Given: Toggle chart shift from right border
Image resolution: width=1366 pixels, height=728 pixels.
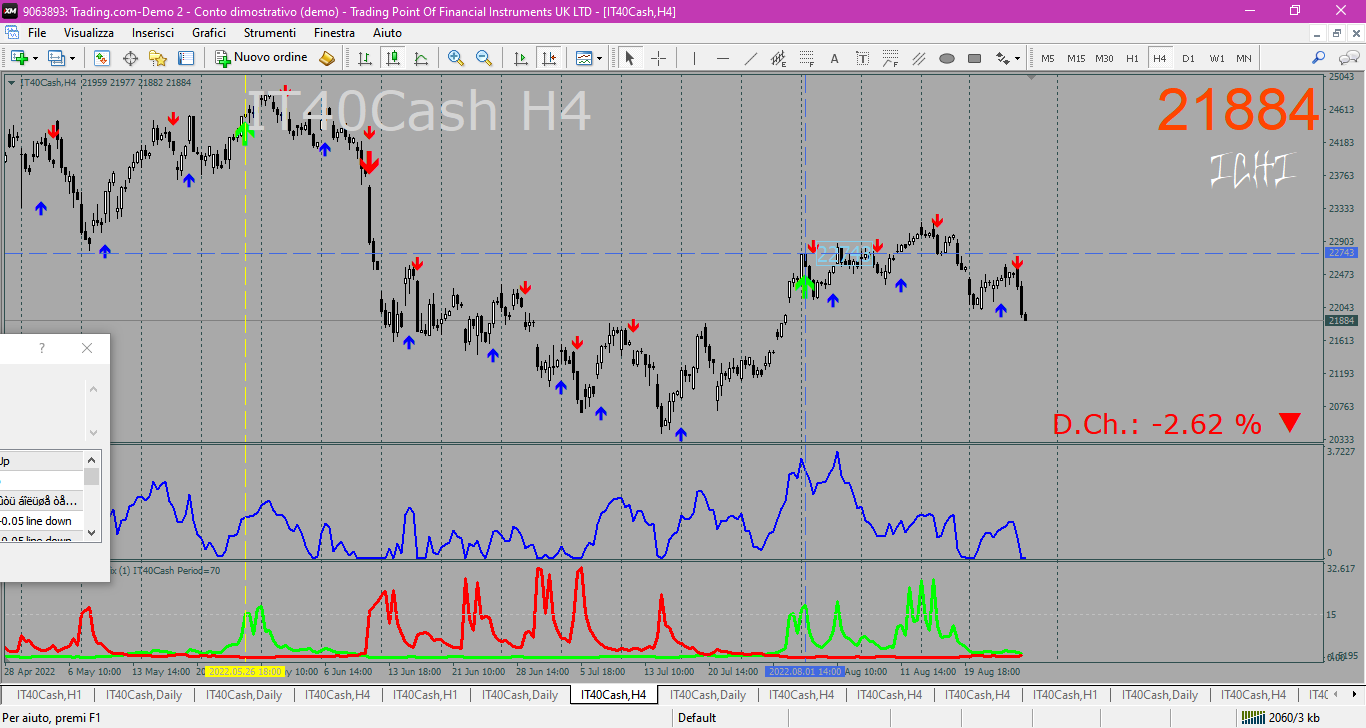Looking at the screenshot, I should pyautogui.click(x=548, y=58).
